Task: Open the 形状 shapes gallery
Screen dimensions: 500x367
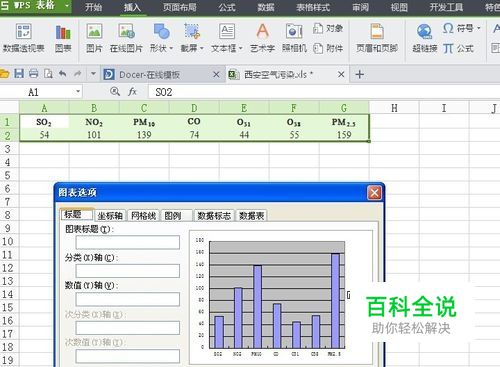Action: click(161, 38)
